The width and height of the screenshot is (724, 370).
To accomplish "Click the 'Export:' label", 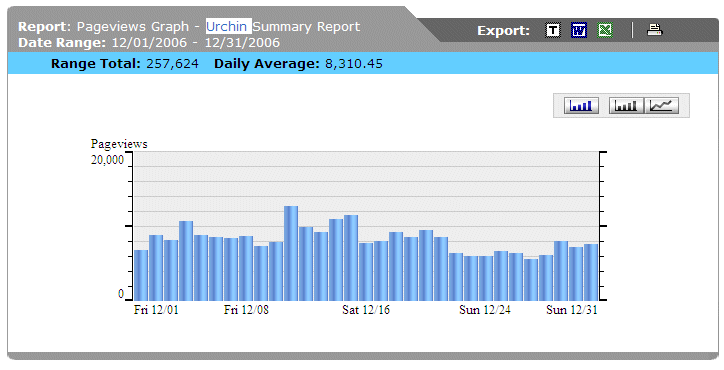I will [x=503, y=30].
